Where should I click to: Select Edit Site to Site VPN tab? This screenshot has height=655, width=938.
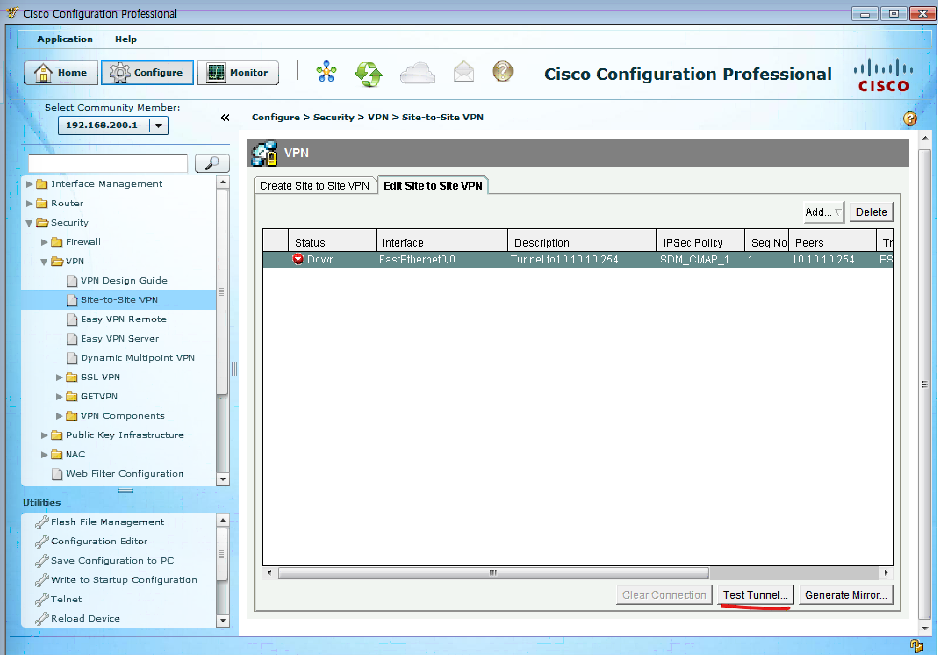pyautogui.click(x=433, y=186)
